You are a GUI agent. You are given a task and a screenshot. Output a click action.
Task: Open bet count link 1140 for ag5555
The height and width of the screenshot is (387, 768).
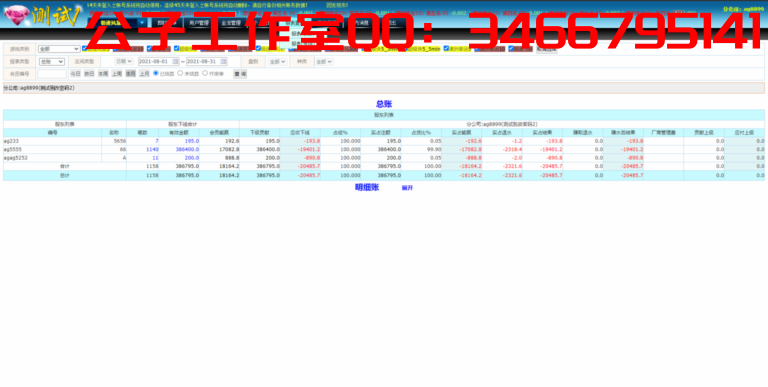point(152,149)
